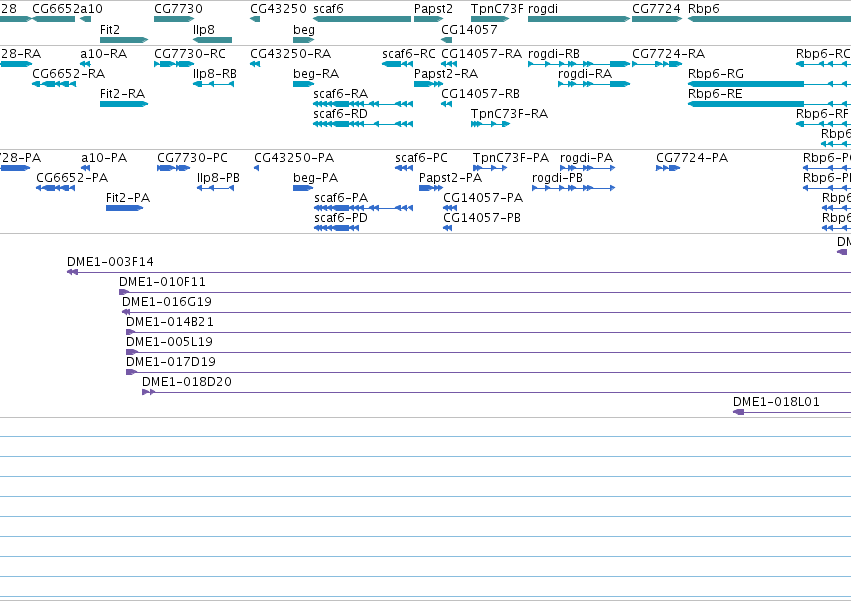Click the CG7730 gene bar
This screenshot has height=601, width=851.
pyautogui.click(x=174, y=19)
